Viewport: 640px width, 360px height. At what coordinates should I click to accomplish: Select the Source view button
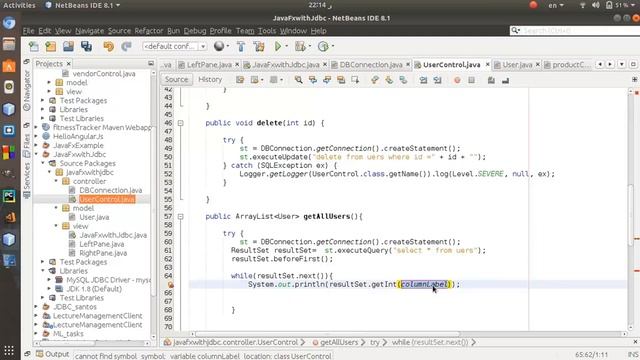point(176,80)
